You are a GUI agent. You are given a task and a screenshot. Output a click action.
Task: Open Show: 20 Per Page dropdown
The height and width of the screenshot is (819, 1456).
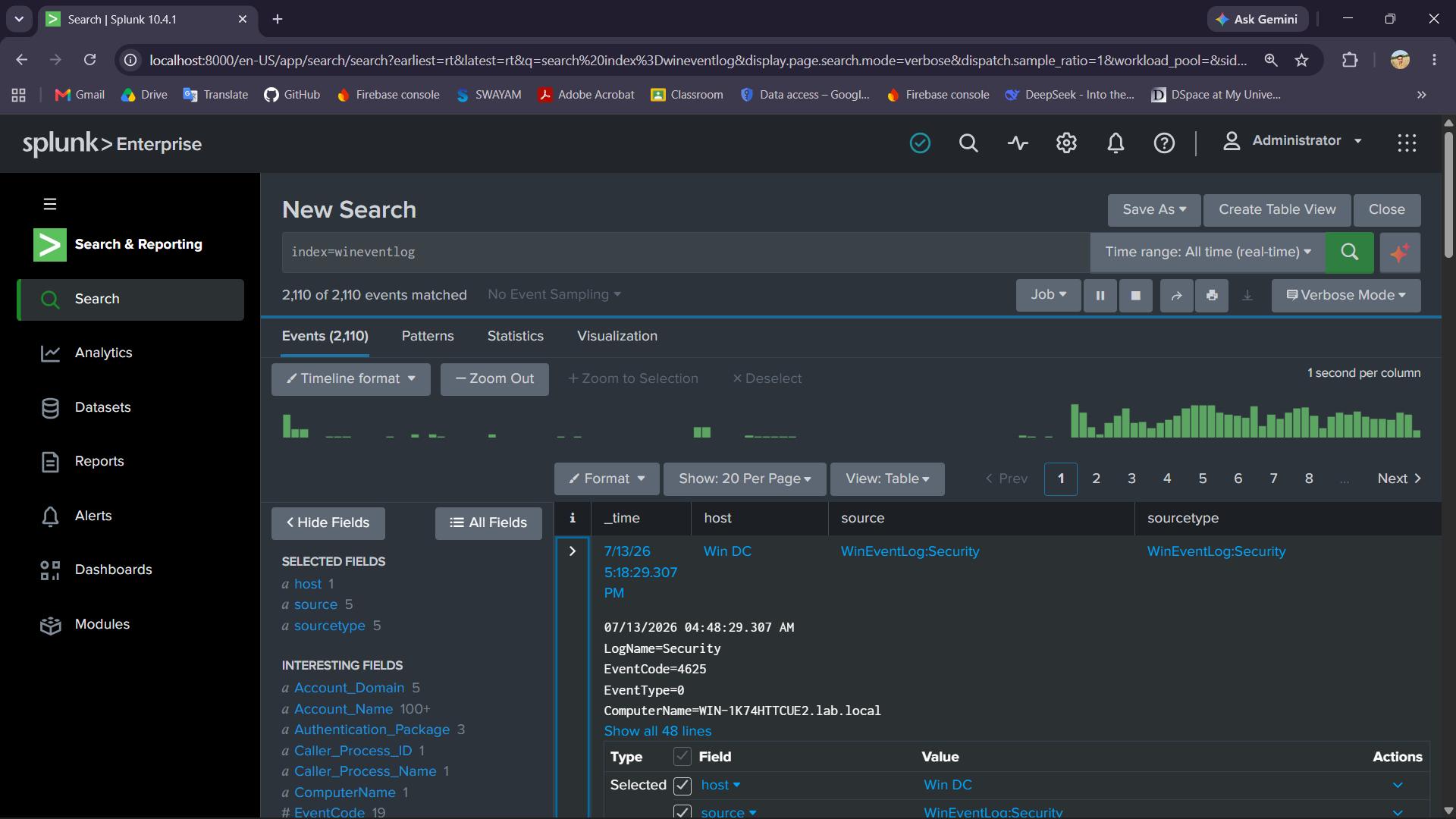[x=745, y=479]
